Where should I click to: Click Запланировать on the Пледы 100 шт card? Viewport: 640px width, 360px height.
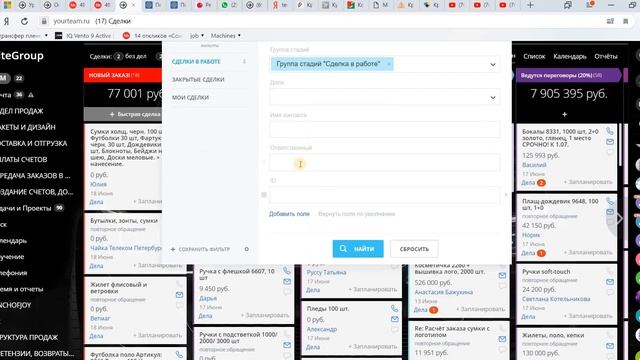373,347
